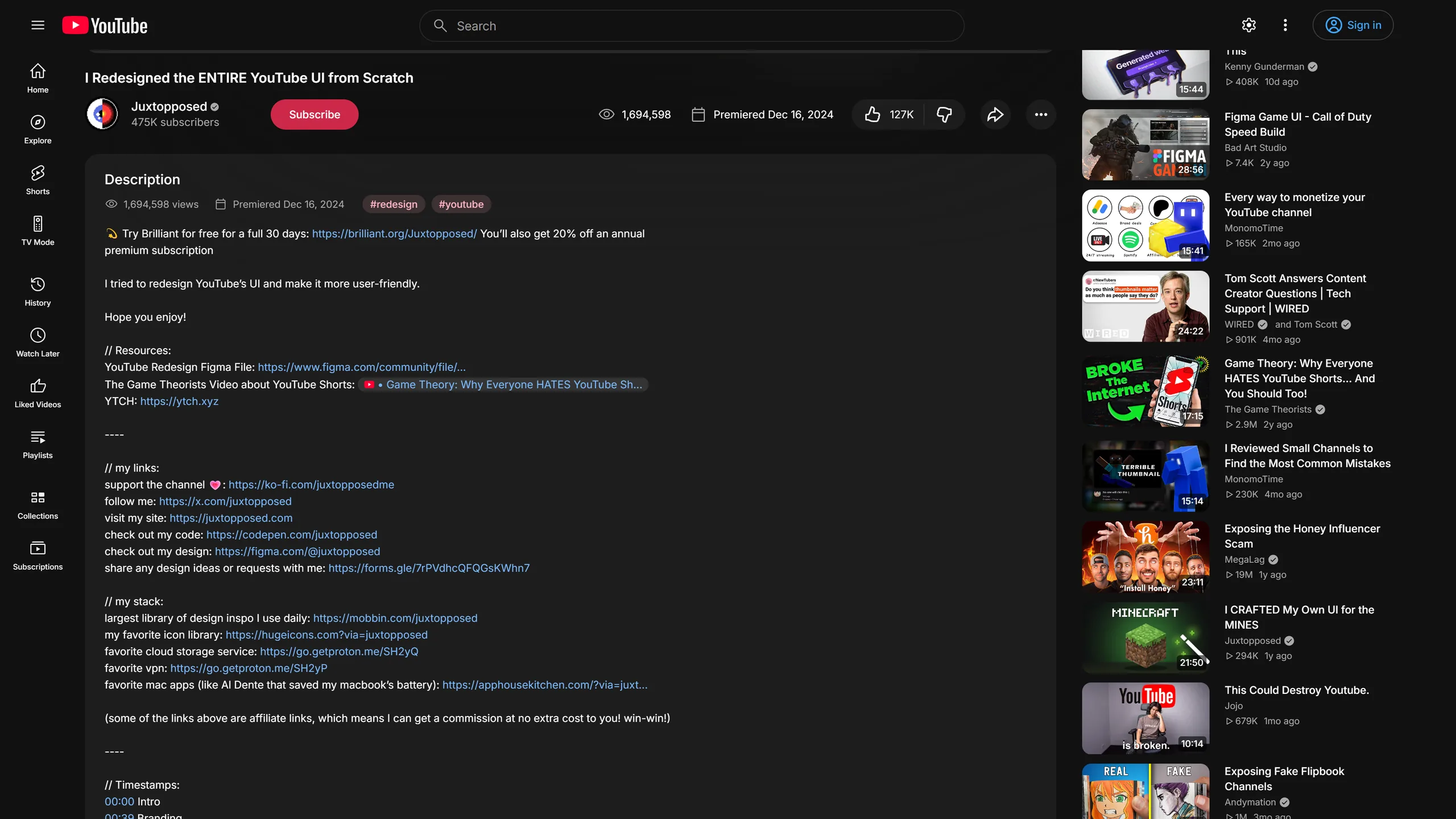Open the go.getproton.me/SH2yQ link
Image resolution: width=1456 pixels, height=819 pixels.
click(x=339, y=651)
